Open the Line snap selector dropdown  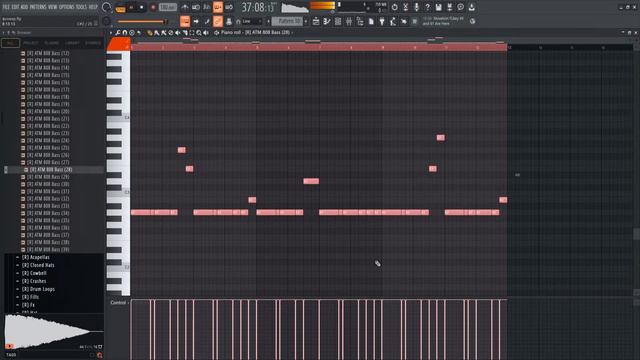pyautogui.click(x=251, y=21)
